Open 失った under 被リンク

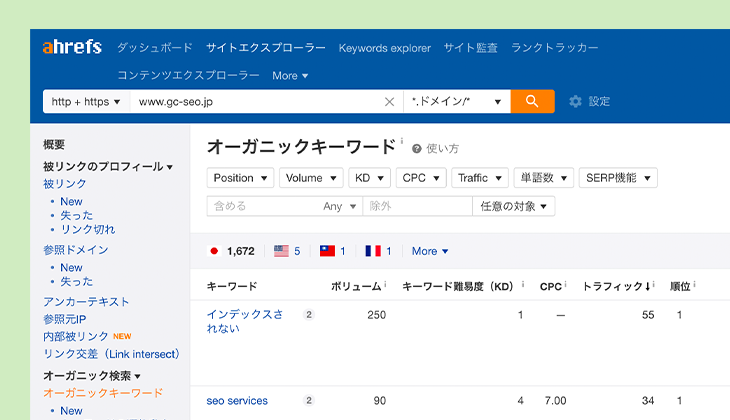[77, 216]
